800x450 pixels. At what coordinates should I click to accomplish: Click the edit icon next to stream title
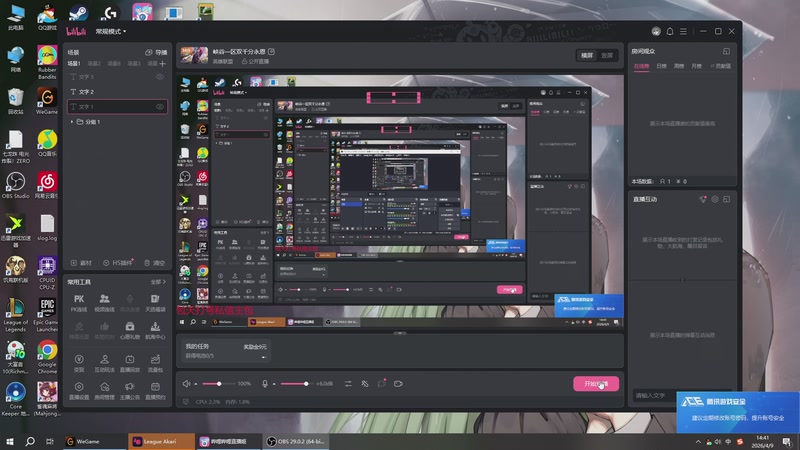point(271,52)
